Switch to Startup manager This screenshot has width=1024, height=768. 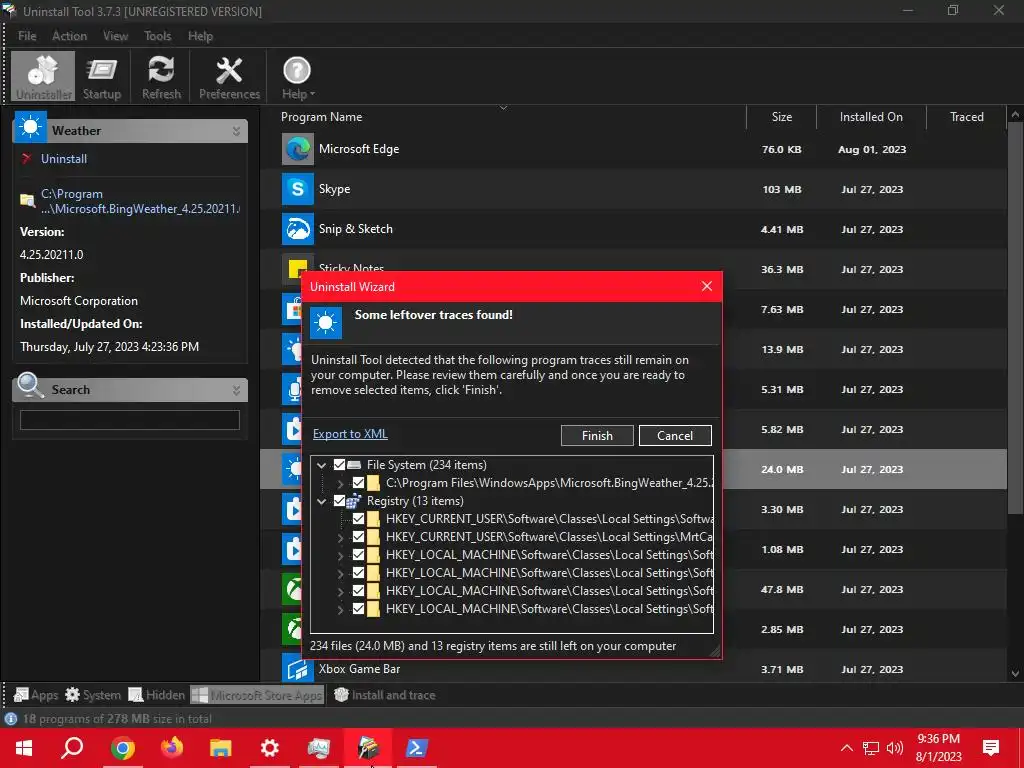pos(102,77)
